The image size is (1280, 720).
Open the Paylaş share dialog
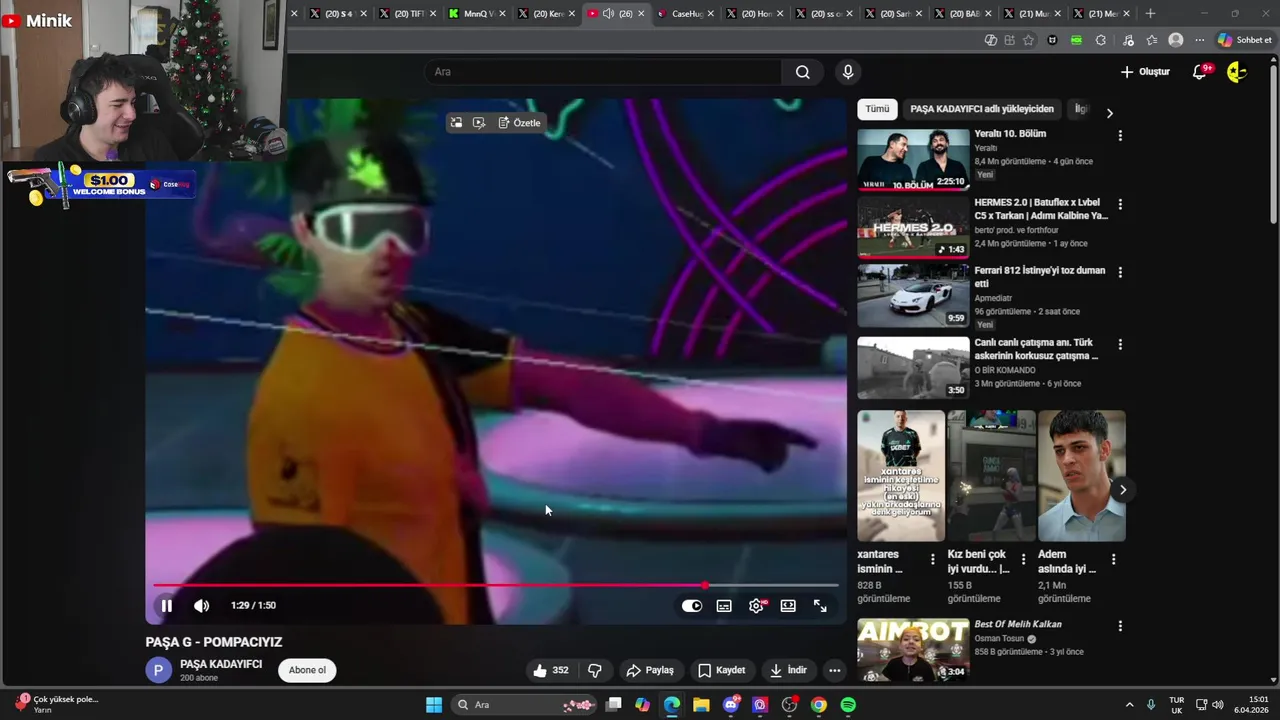coord(650,670)
